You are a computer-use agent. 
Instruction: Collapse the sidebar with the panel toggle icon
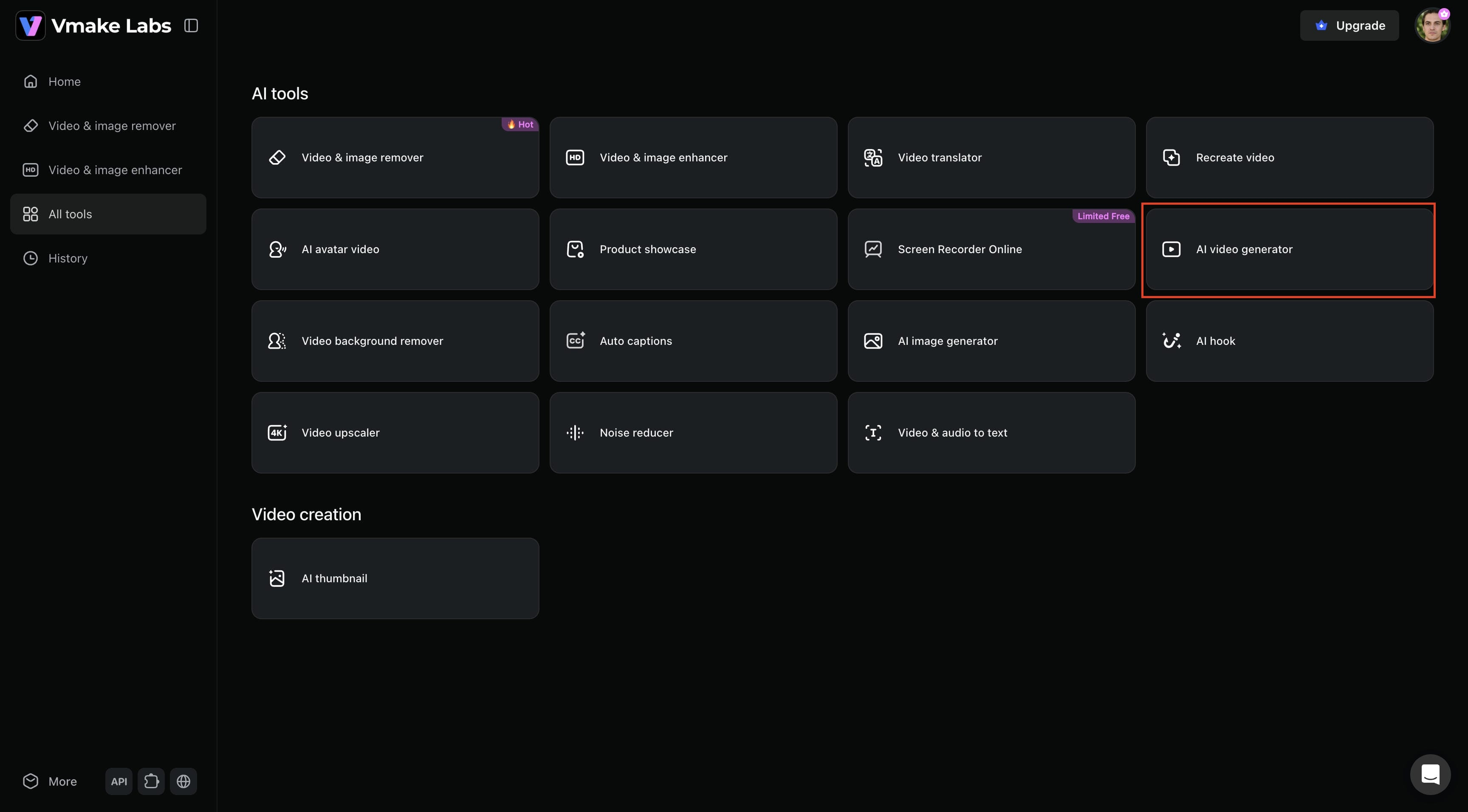tap(191, 25)
